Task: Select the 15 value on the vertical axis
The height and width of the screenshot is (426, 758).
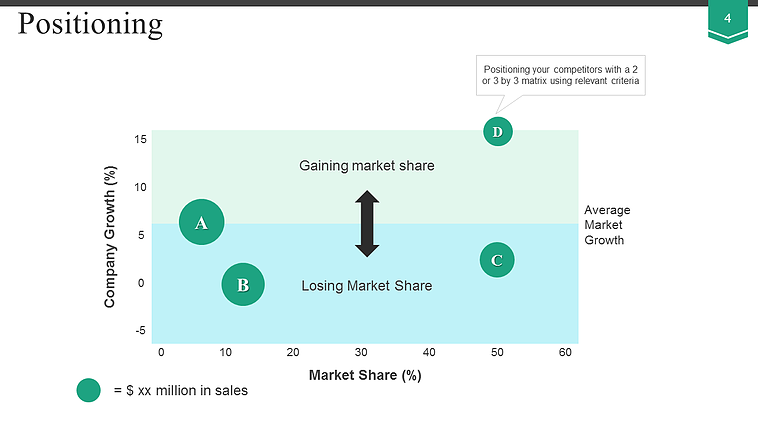Action: click(141, 139)
